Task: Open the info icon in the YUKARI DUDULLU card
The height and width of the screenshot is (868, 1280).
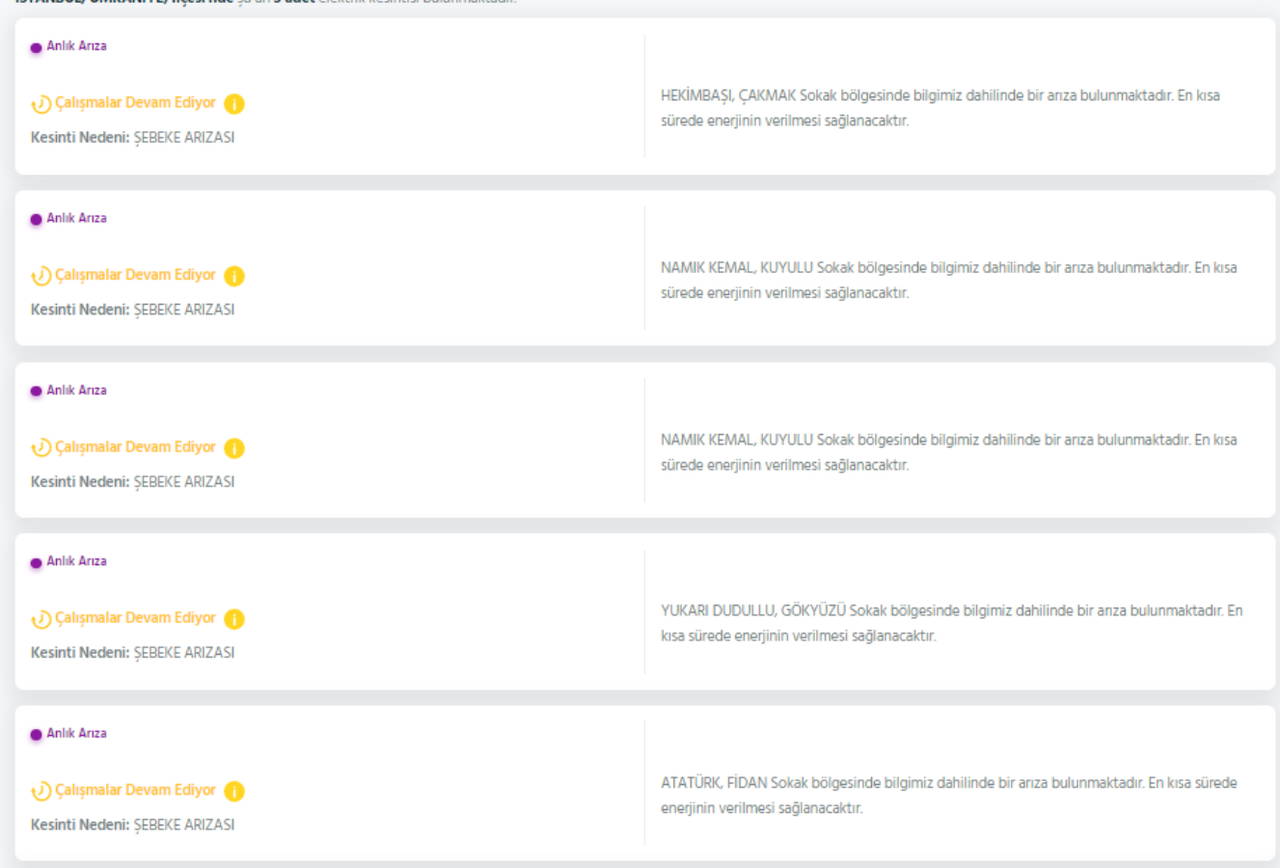Action: [234, 619]
